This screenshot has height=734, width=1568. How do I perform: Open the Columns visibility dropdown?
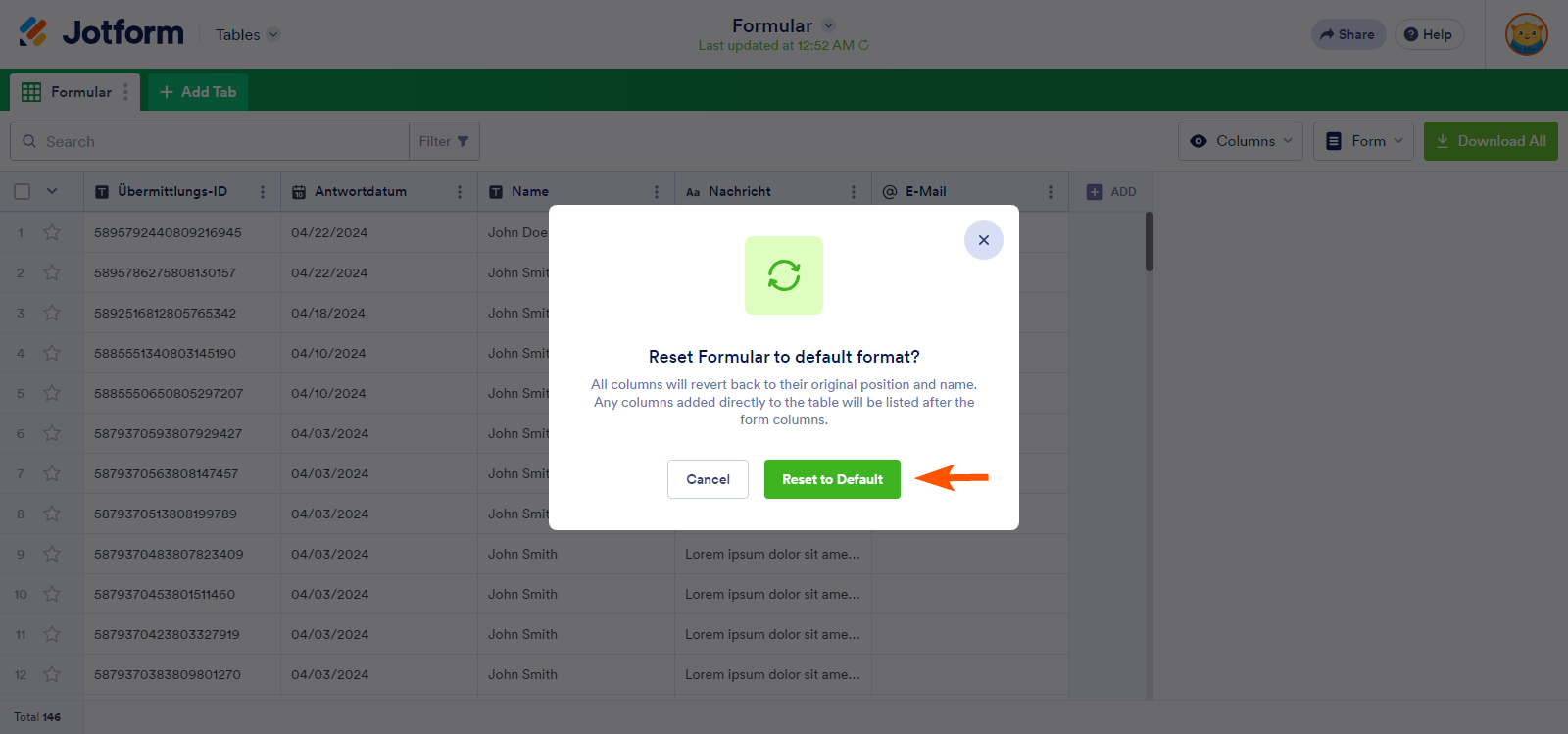coord(1240,141)
